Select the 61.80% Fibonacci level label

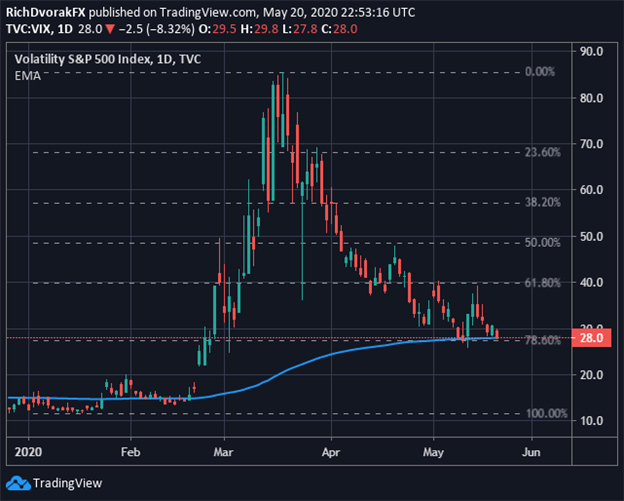pyautogui.click(x=542, y=283)
